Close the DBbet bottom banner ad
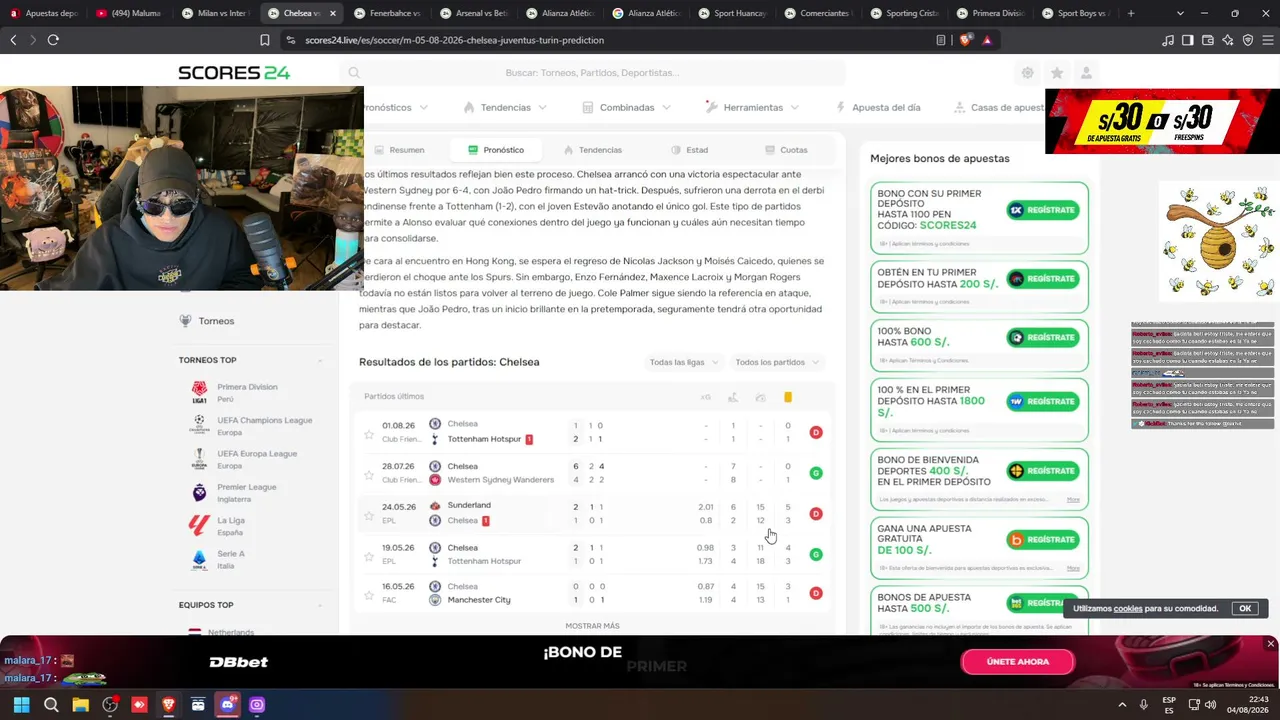The width and height of the screenshot is (1280, 720). pyautogui.click(x=1271, y=644)
